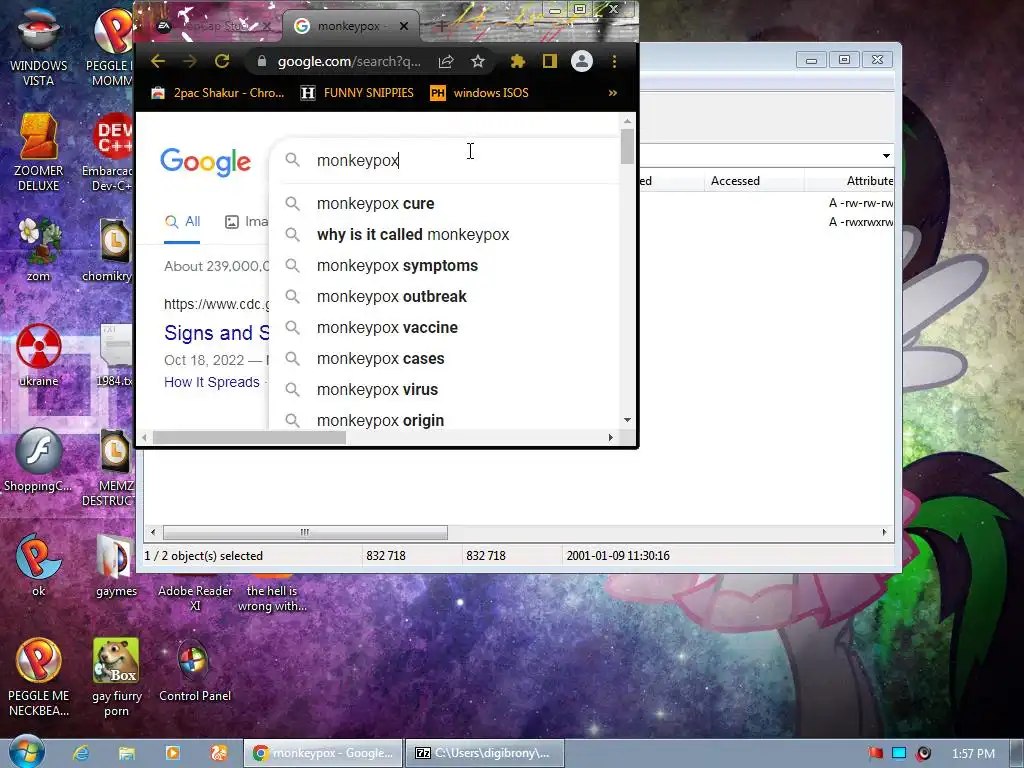The image size is (1024, 768).
Task: Toggle Chrome's side panel icon
Action: coord(549,61)
